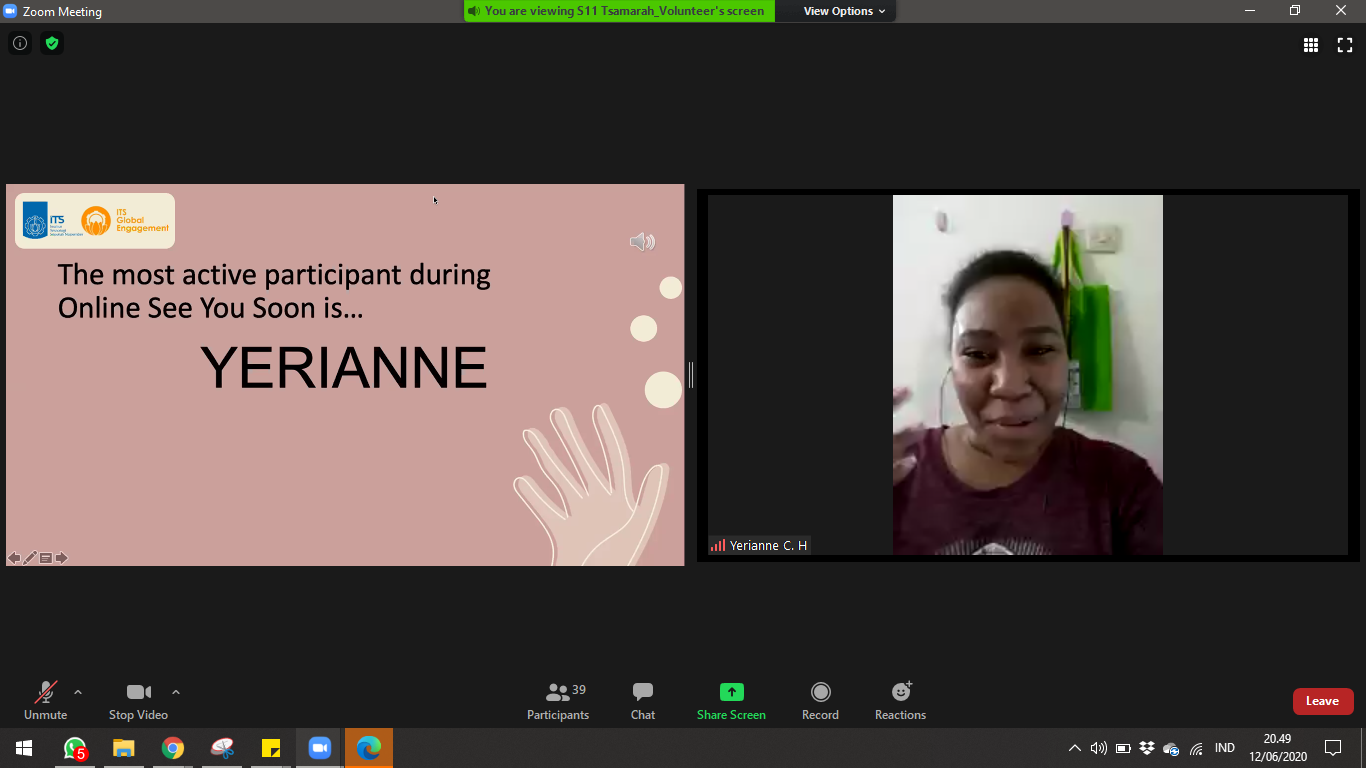Switch to gallery view grid icon
The height and width of the screenshot is (768, 1366).
pyautogui.click(x=1310, y=45)
